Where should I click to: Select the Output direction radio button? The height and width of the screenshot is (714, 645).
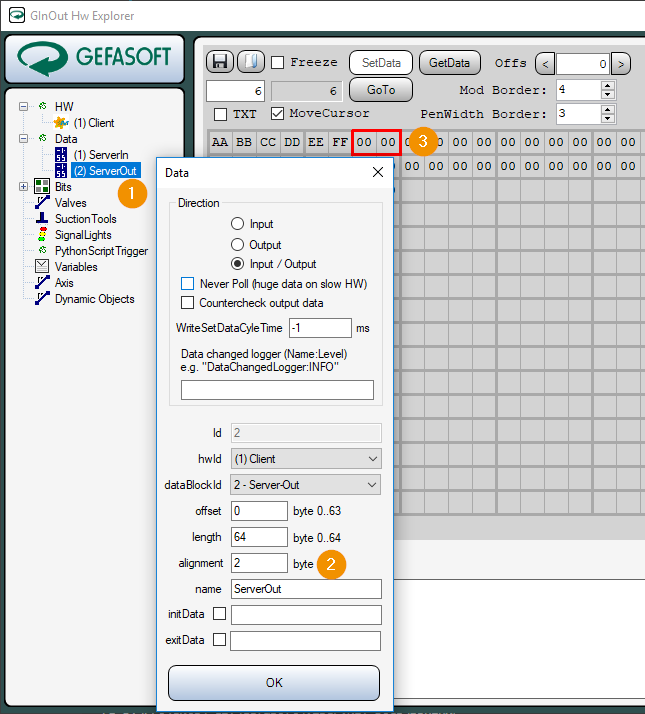point(237,245)
